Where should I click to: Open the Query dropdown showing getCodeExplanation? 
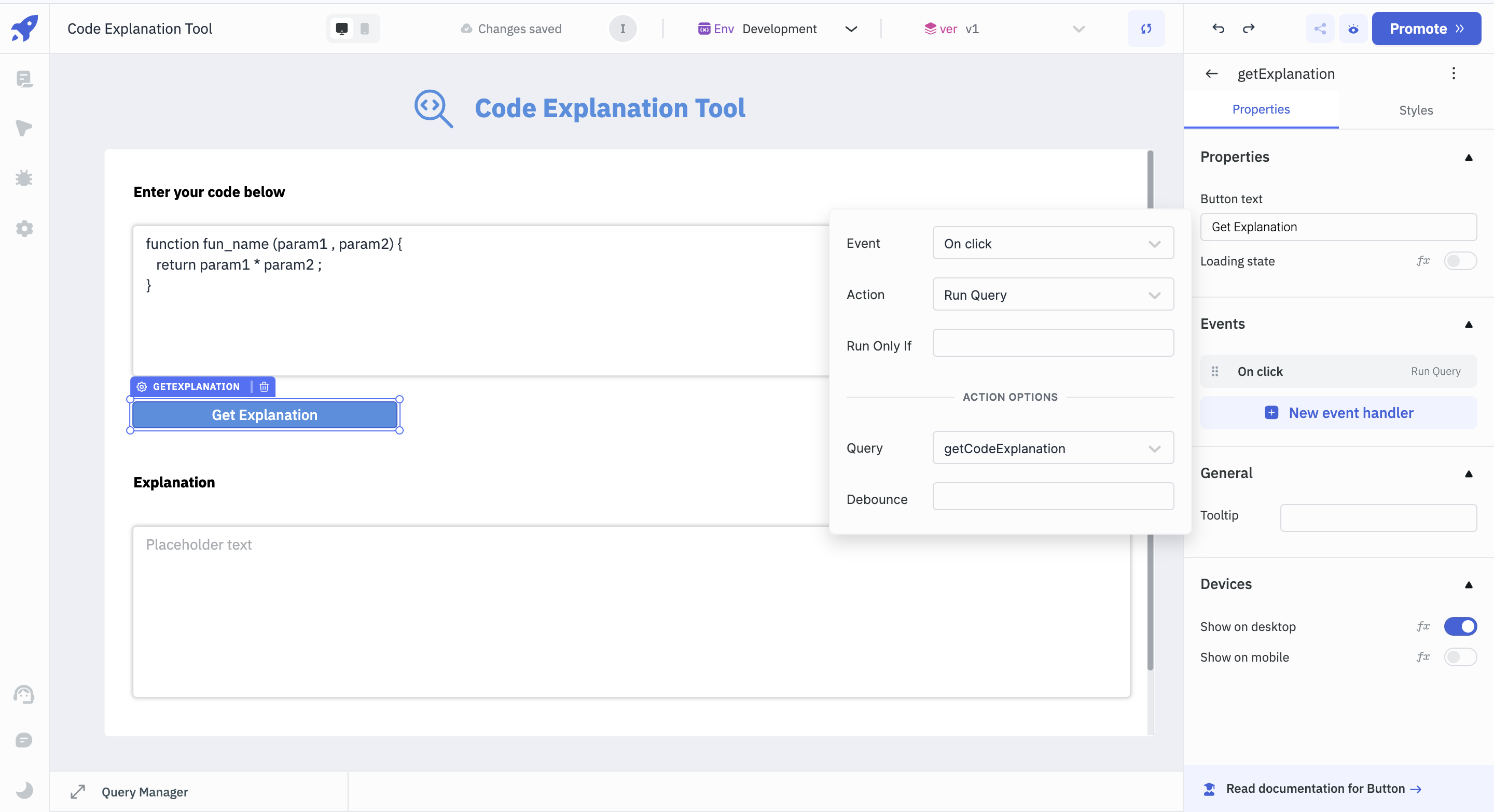[1052, 448]
